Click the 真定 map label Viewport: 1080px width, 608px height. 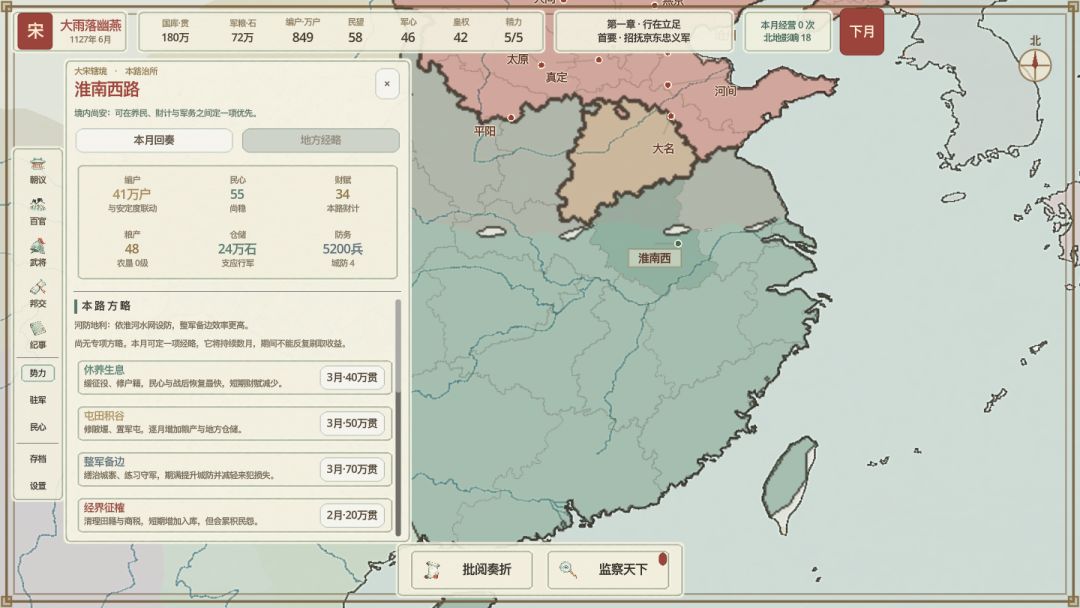[557, 77]
